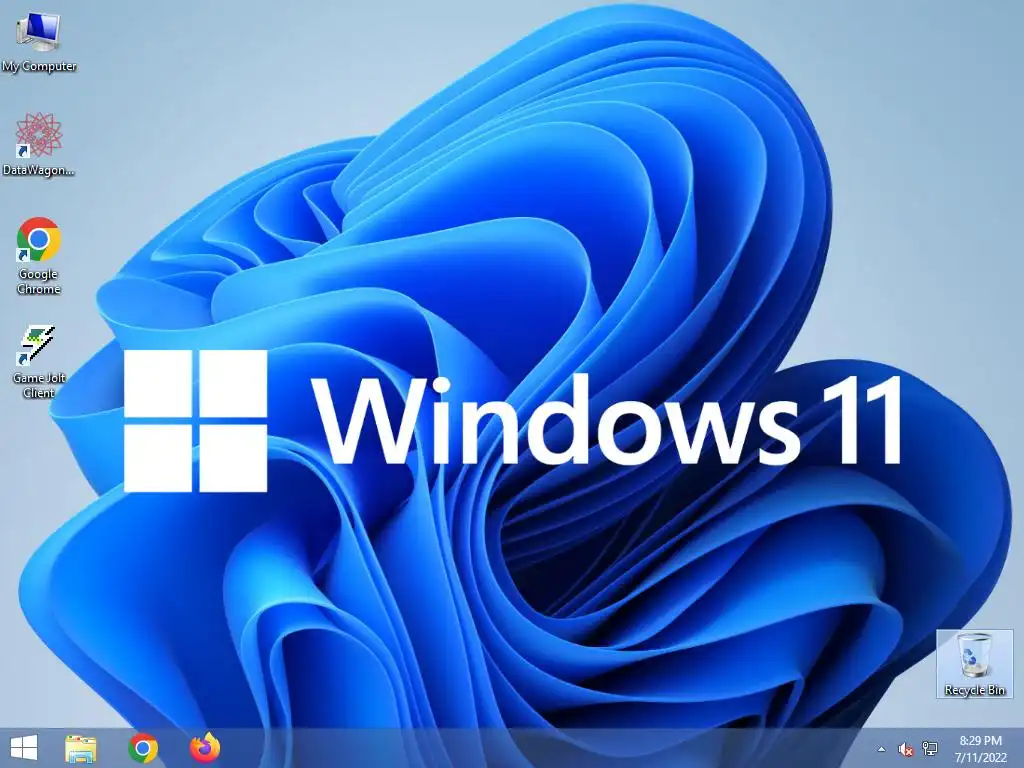
Task: Open the clock showing 8:29 PM
Action: pos(980,748)
